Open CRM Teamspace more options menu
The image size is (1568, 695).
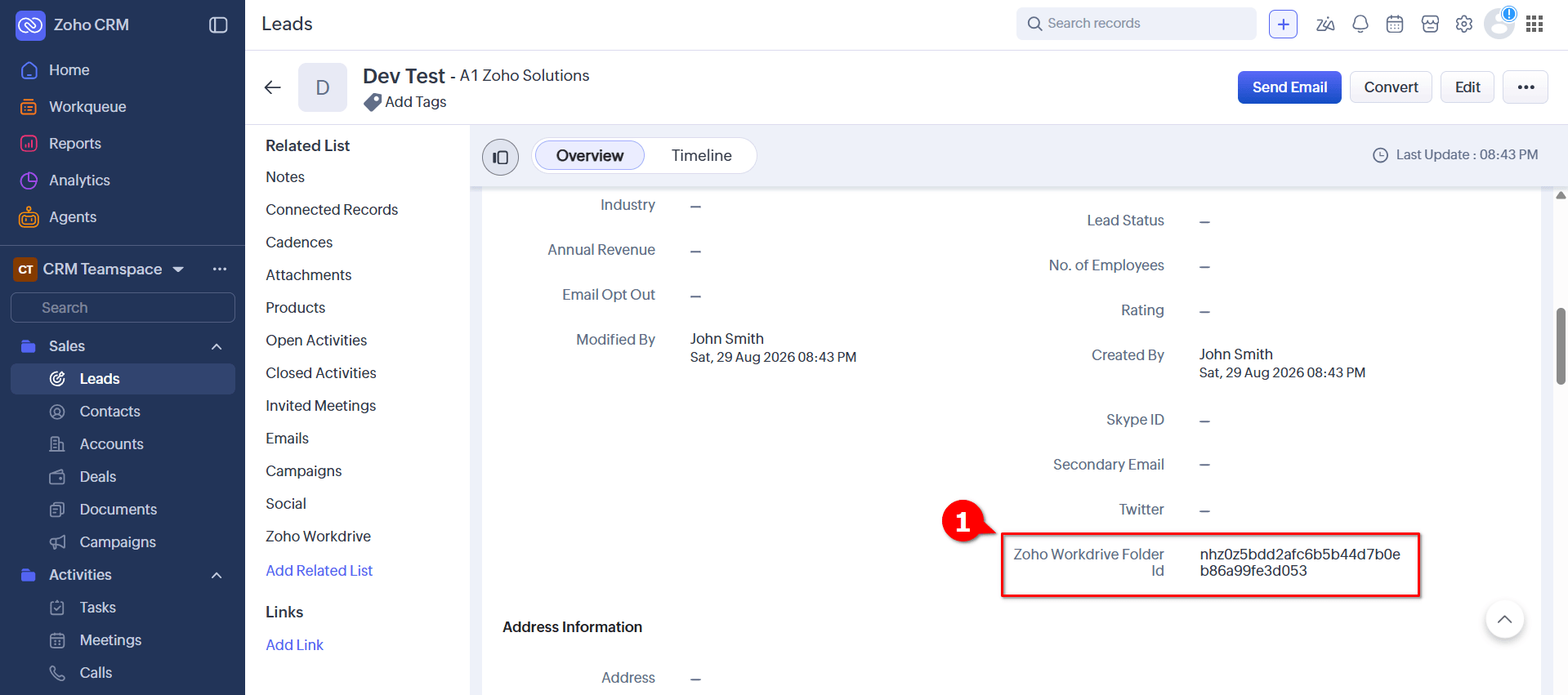[x=220, y=270]
